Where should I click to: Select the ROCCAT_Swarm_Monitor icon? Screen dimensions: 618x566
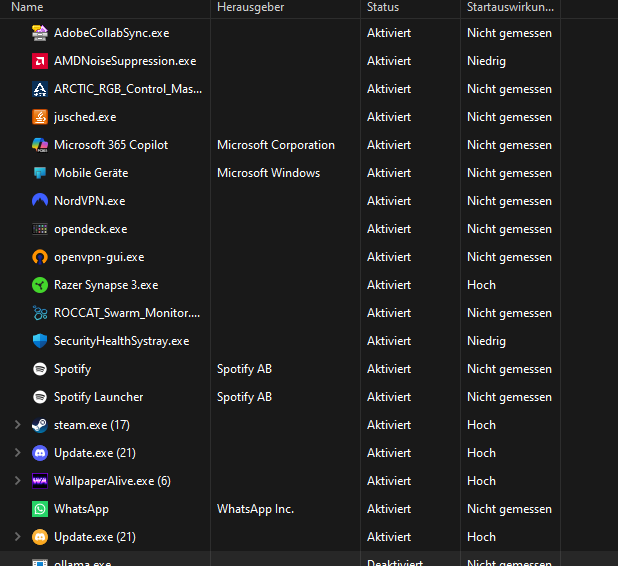point(40,313)
